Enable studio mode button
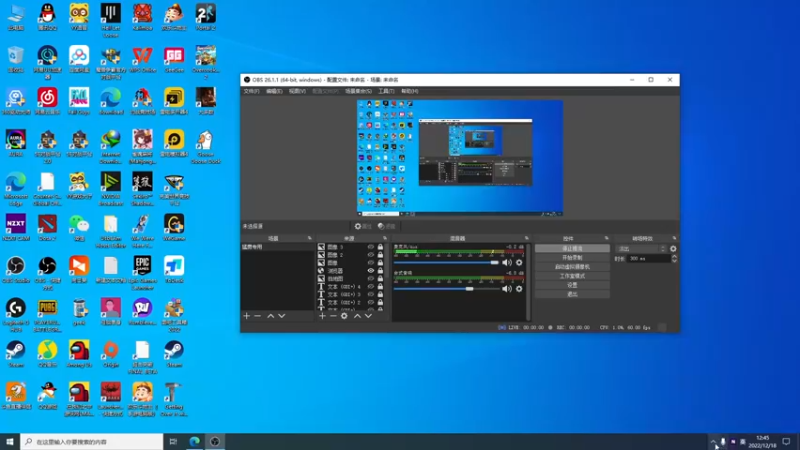 (x=572, y=276)
